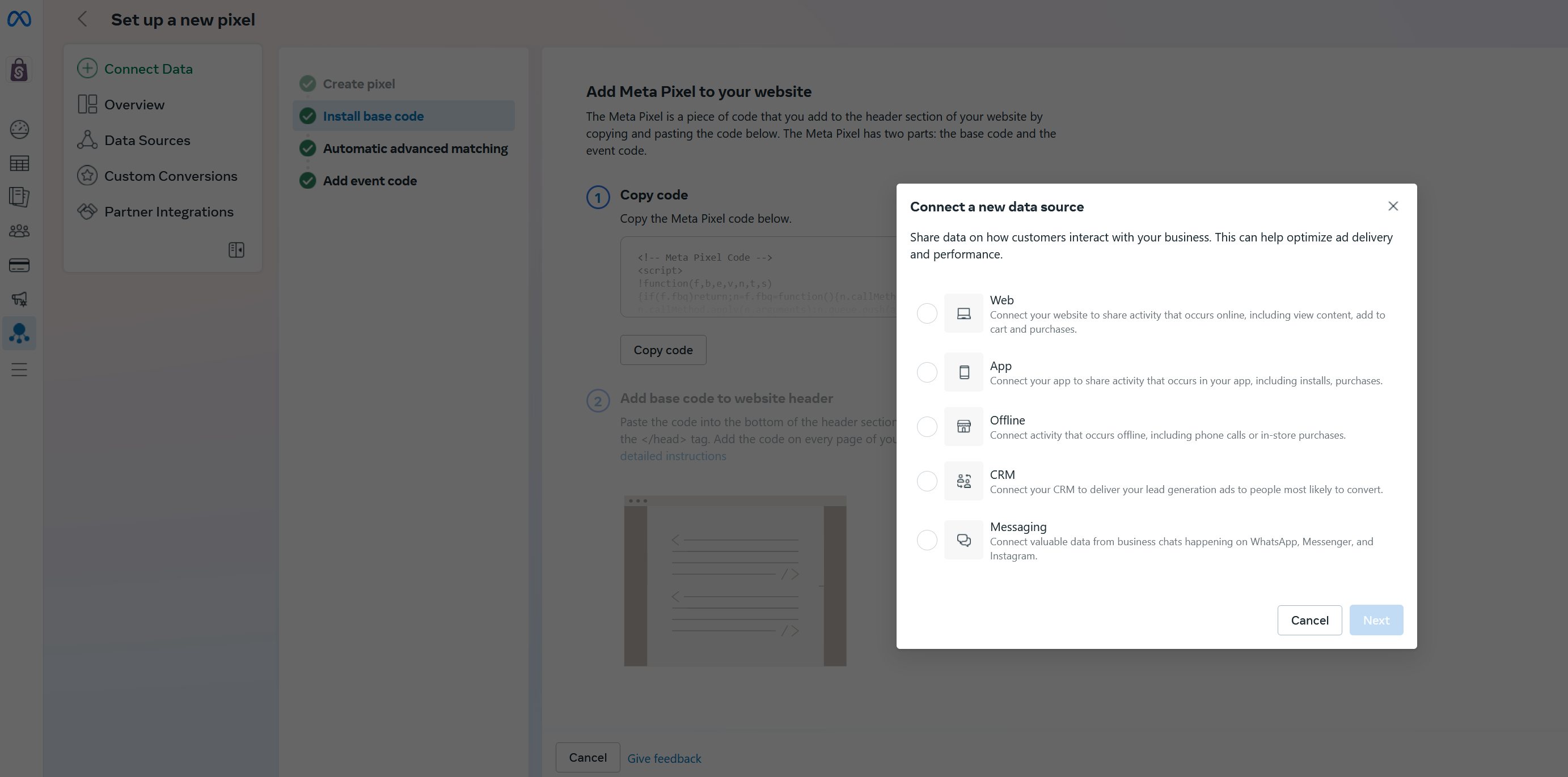
Task: Open the advertising settings megaphone icon
Action: pyautogui.click(x=19, y=299)
